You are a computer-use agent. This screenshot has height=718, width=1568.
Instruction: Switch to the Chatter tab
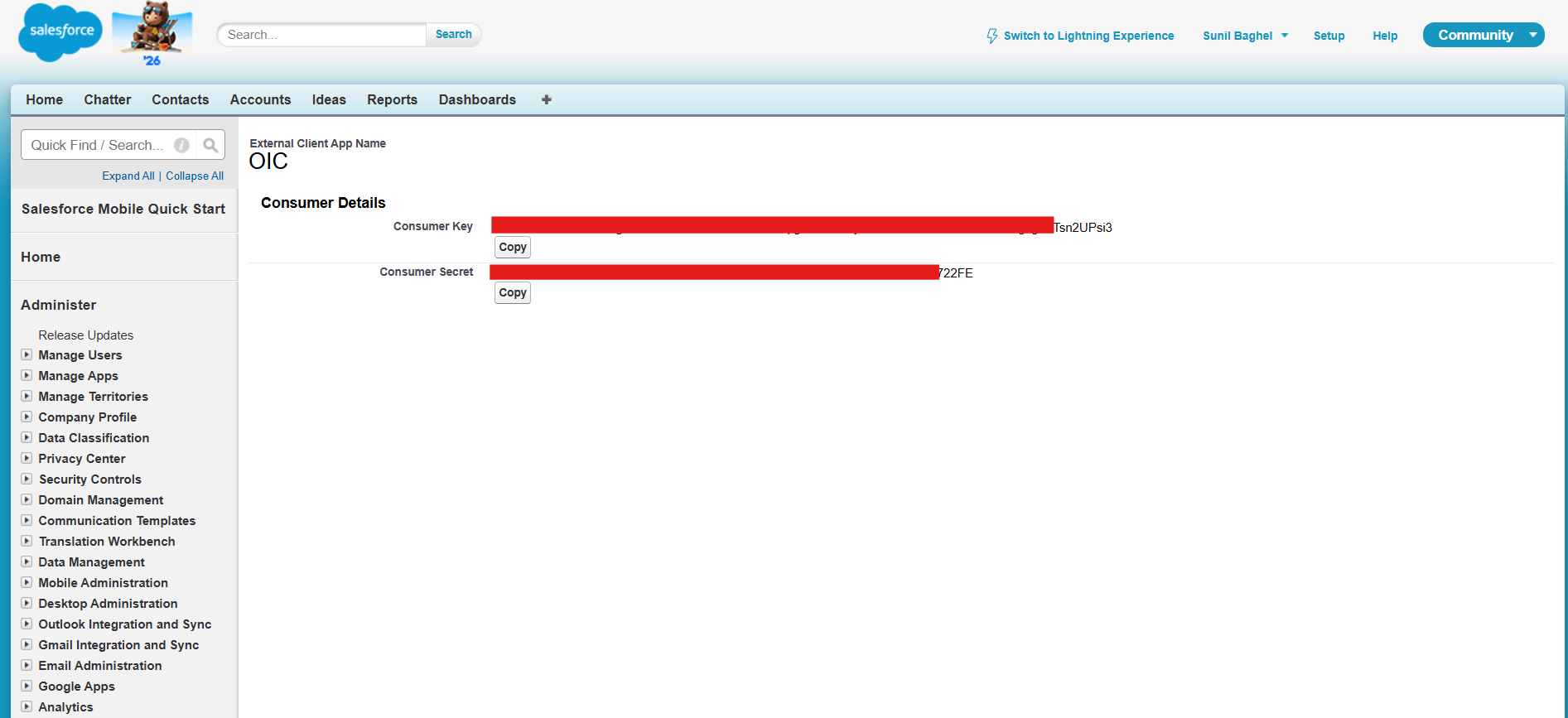[107, 99]
